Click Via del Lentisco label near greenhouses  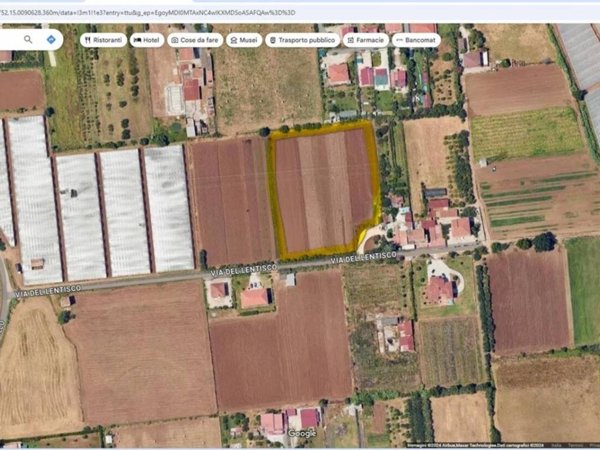pyautogui.click(x=244, y=270)
